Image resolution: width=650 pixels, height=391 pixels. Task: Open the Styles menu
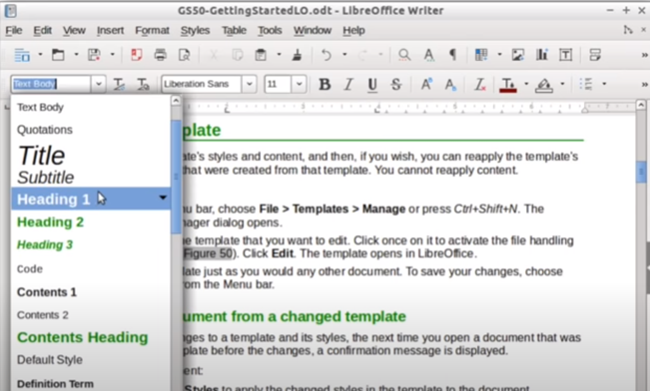195,30
